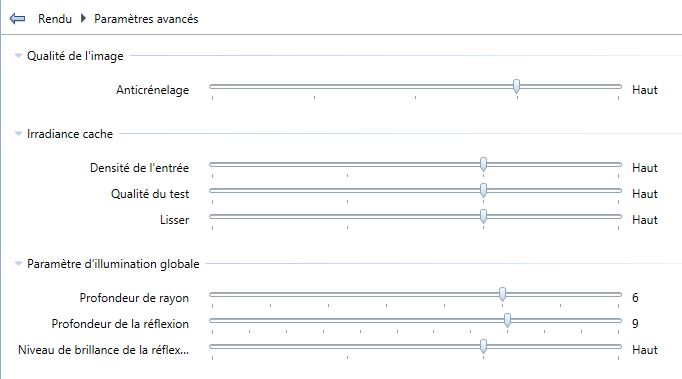Click the Qualité du test slider handle
Viewport: 682px width, 379px height.
click(483, 190)
